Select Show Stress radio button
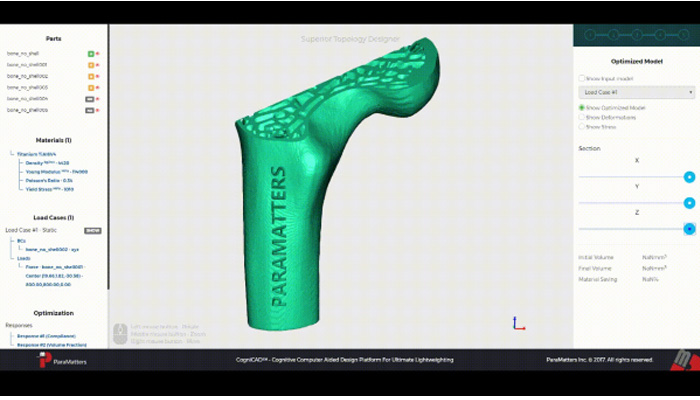Viewport: 700px width, 400px height. point(581,127)
